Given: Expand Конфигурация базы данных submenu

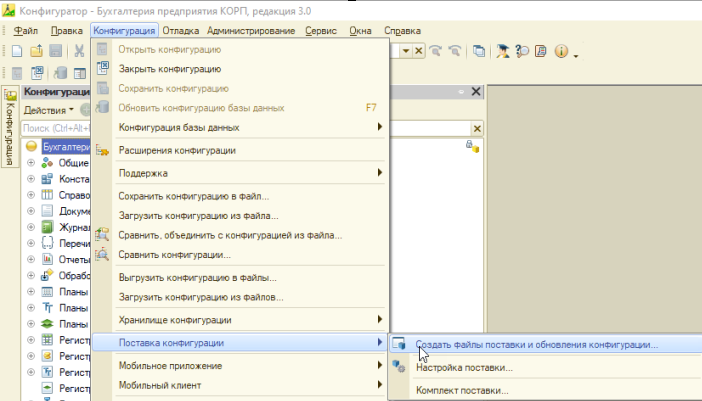Looking at the screenshot, I should 240,128.
